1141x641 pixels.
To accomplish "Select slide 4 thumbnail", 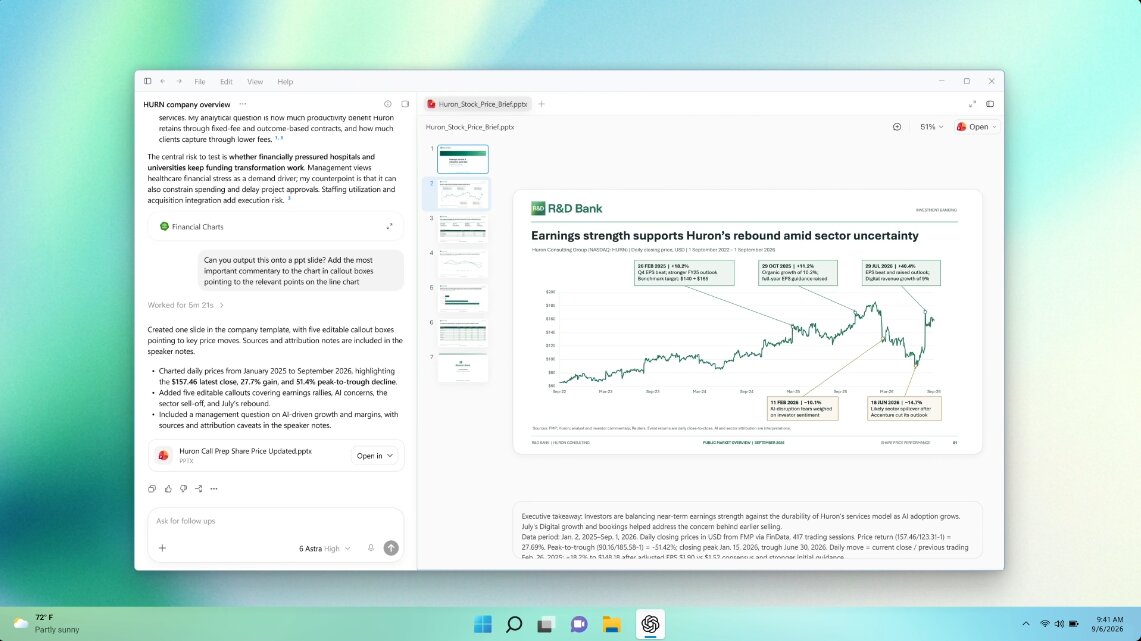I will pyautogui.click(x=463, y=263).
